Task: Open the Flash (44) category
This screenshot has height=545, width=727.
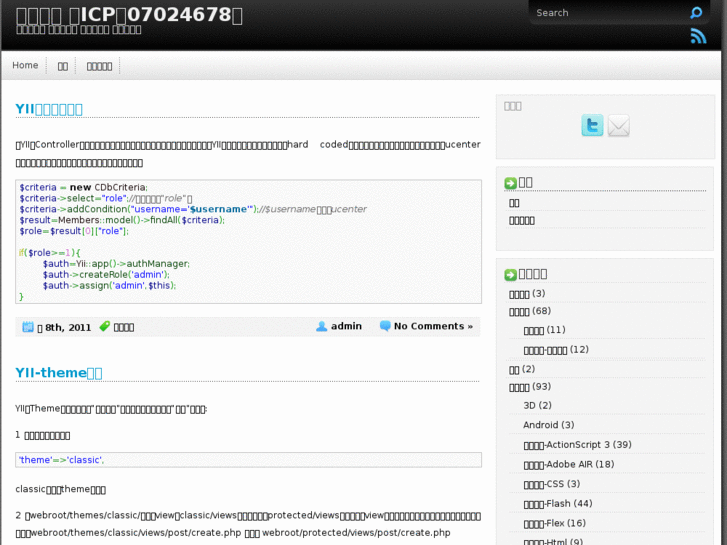Action: 558,504
